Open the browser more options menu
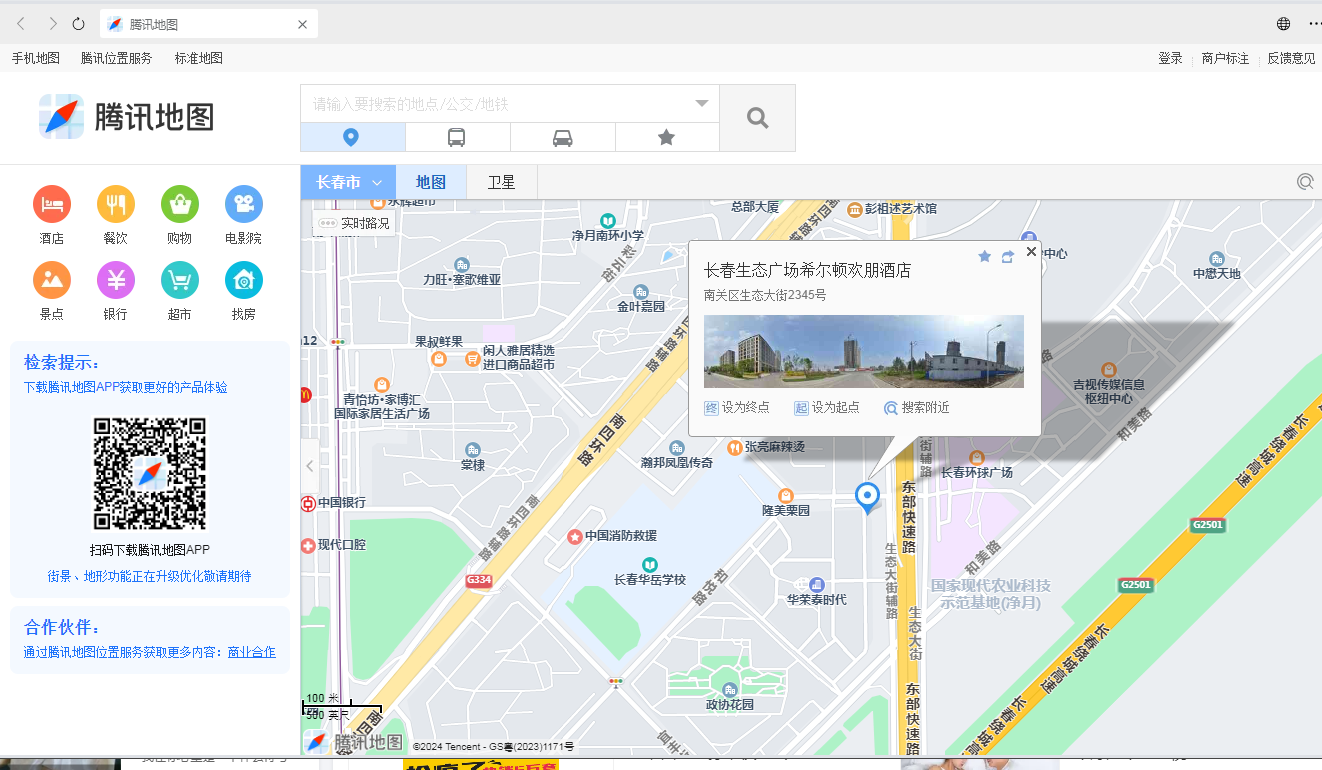 point(1314,24)
